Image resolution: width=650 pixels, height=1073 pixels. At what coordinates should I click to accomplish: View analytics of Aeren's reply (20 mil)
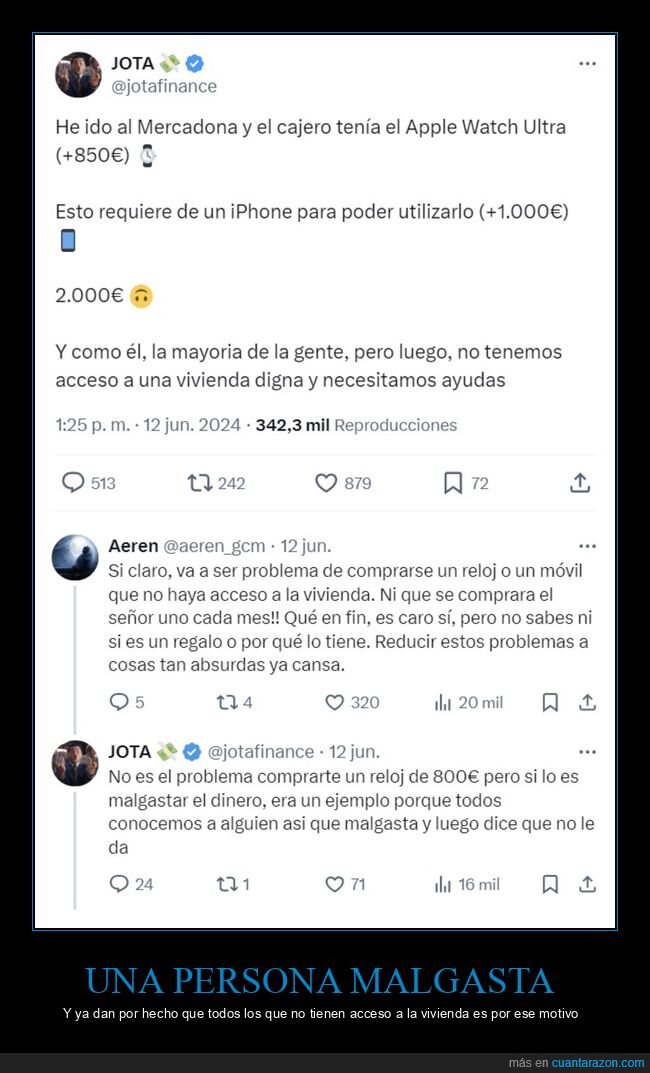click(443, 702)
